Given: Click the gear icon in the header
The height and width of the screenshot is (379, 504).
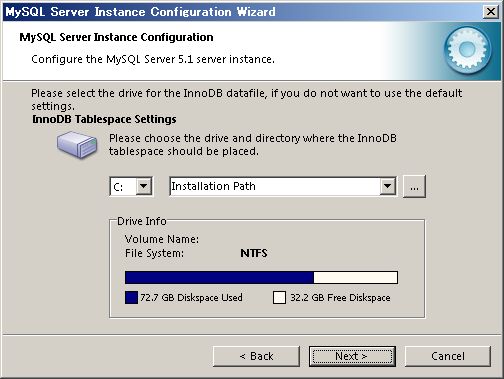Looking at the screenshot, I should [468, 50].
